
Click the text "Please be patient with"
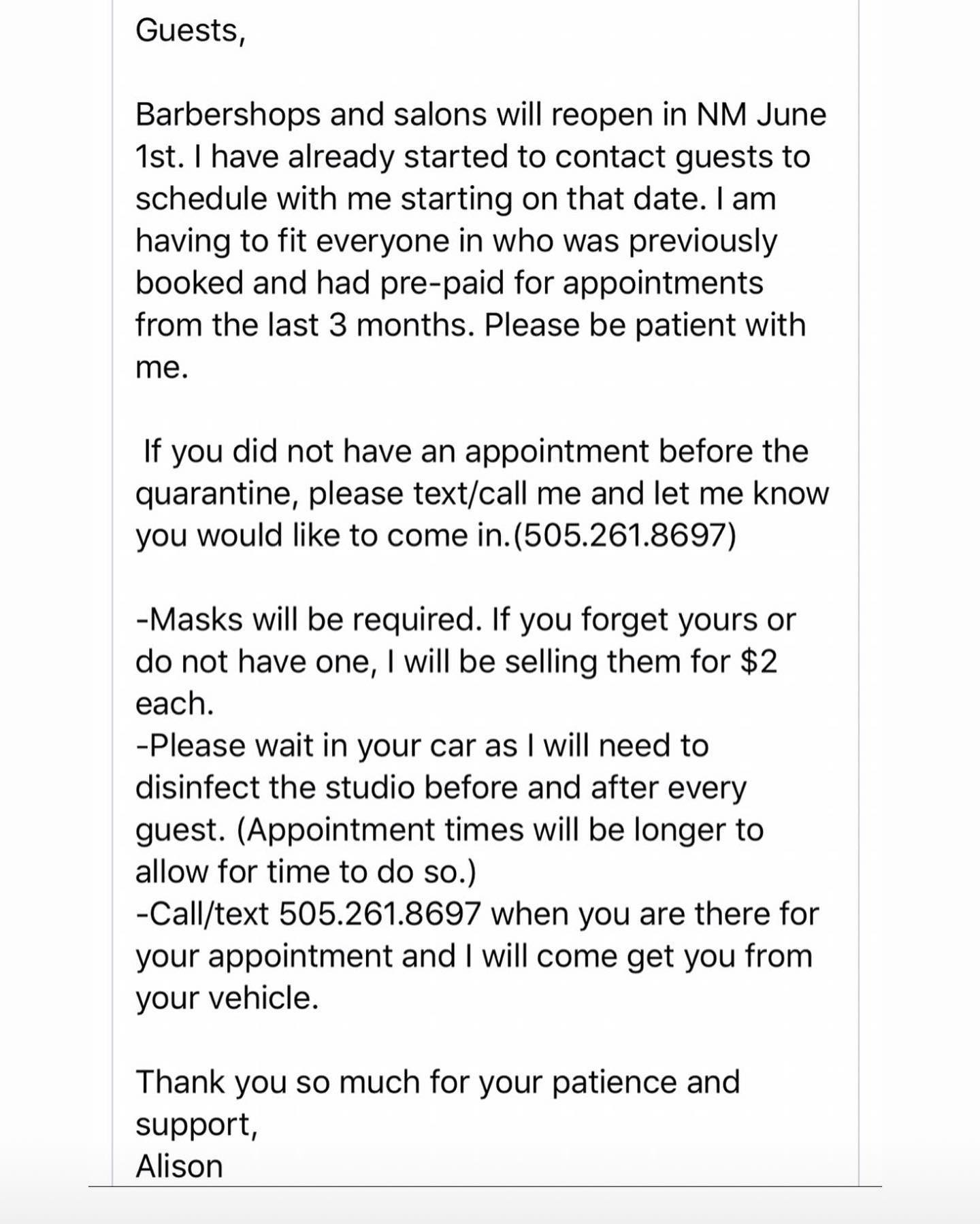tap(644, 325)
